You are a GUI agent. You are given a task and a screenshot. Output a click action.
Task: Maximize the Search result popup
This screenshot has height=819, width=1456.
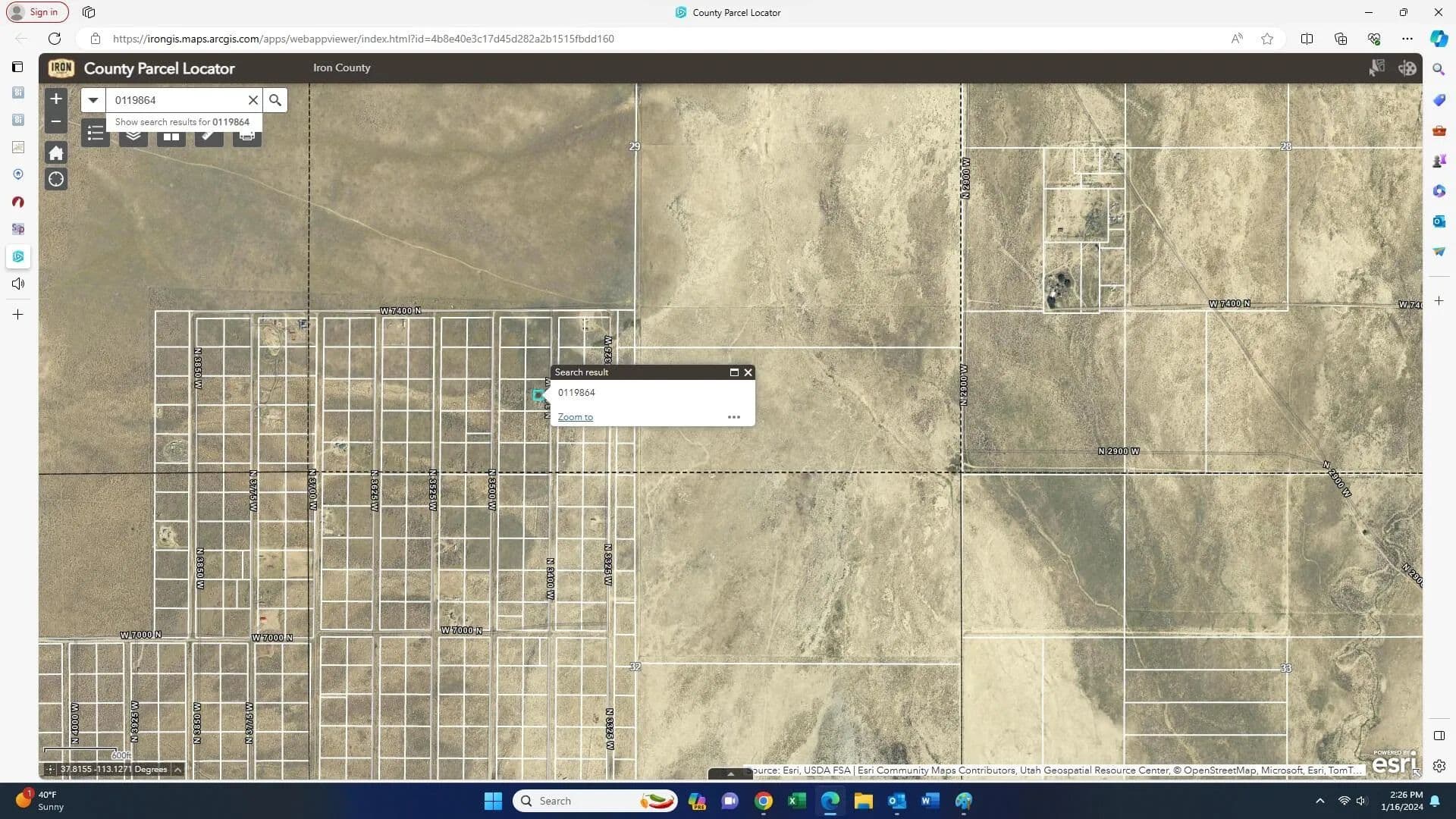click(x=733, y=372)
